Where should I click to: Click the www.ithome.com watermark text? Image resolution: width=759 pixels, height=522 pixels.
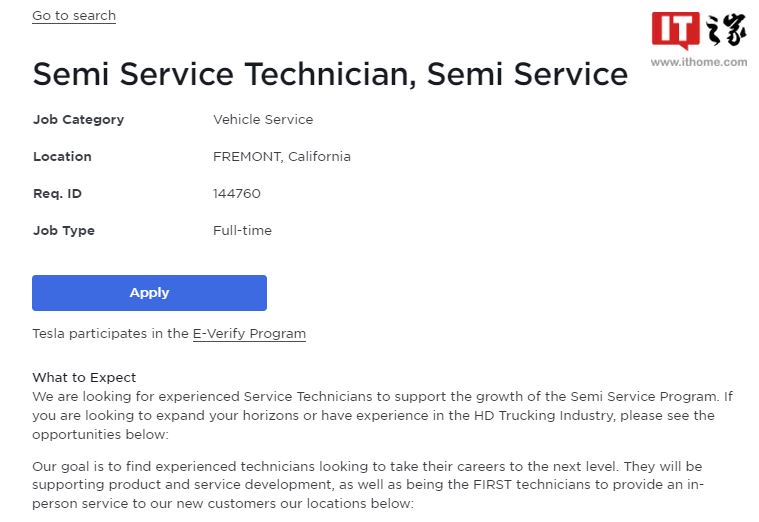tap(698, 62)
